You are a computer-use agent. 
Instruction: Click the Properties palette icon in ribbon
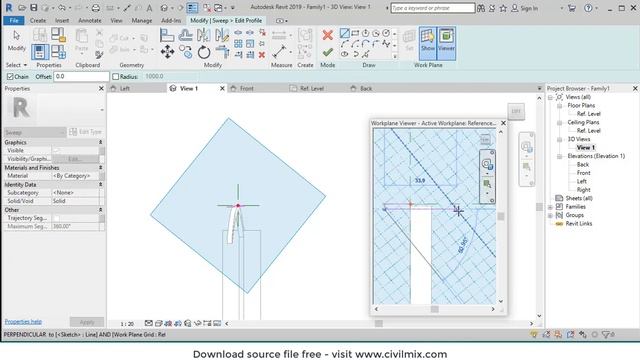40,52
